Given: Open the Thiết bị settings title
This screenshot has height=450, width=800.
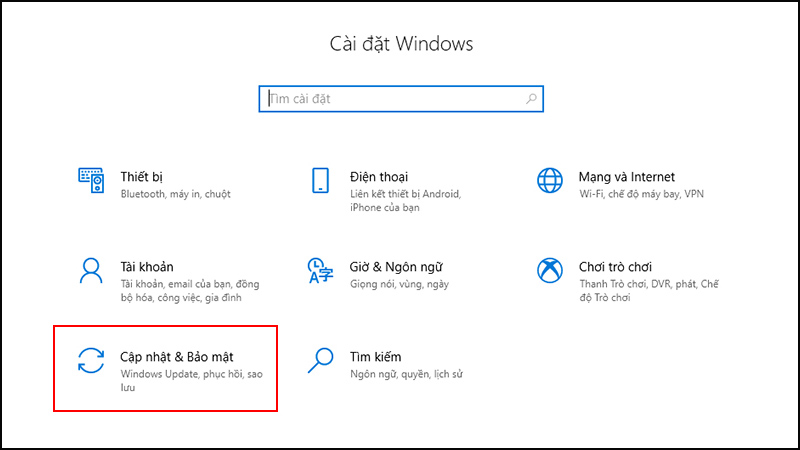Looking at the screenshot, I should point(141,177).
